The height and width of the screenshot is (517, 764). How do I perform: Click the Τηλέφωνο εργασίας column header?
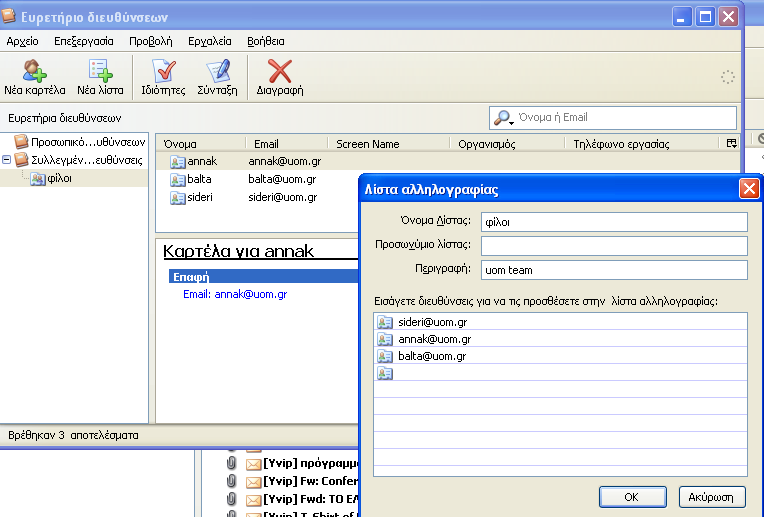coord(642,144)
